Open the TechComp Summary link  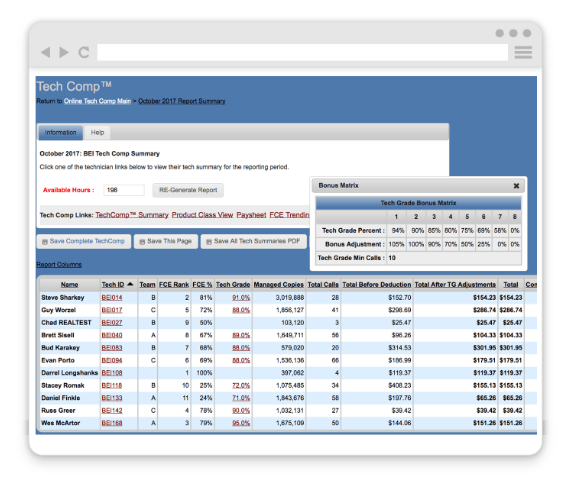(132, 215)
